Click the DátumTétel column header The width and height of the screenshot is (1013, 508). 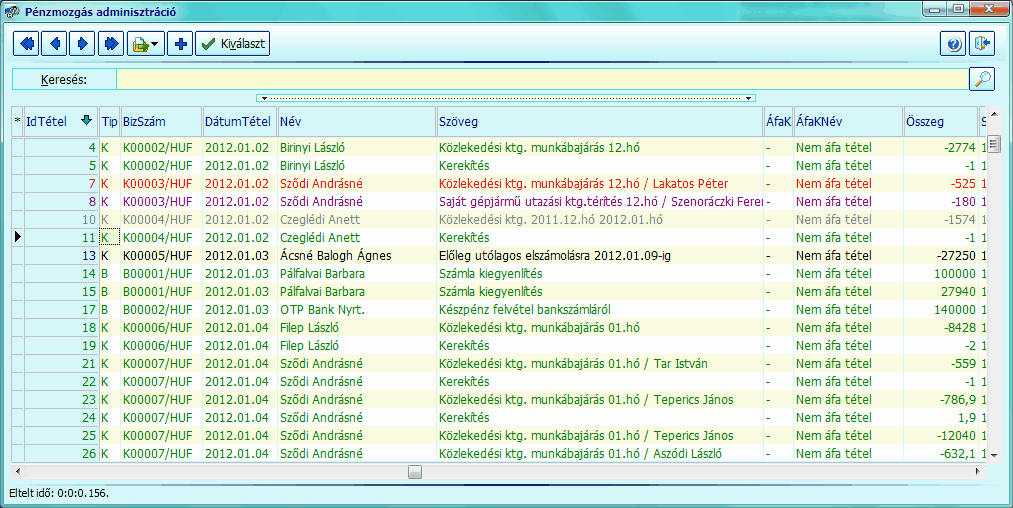pyautogui.click(x=240, y=122)
